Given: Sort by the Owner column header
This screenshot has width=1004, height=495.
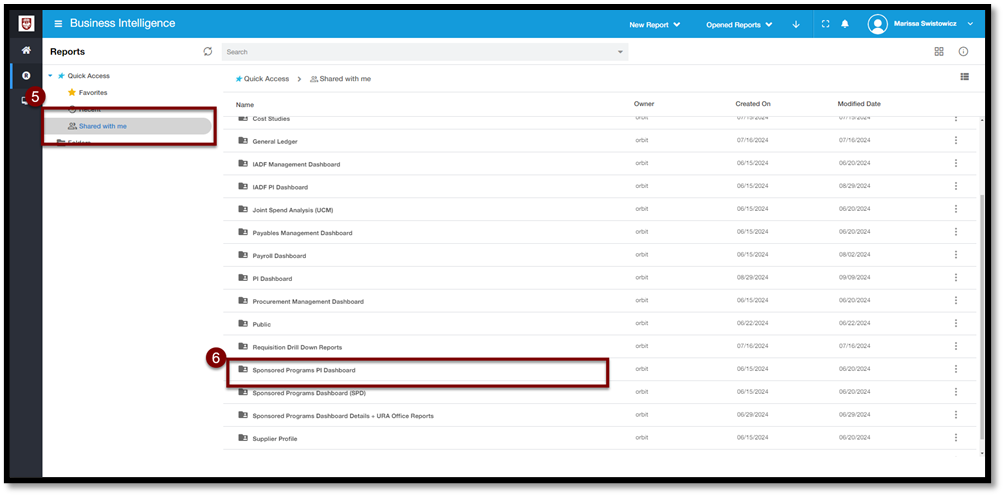Looking at the screenshot, I should click(644, 104).
